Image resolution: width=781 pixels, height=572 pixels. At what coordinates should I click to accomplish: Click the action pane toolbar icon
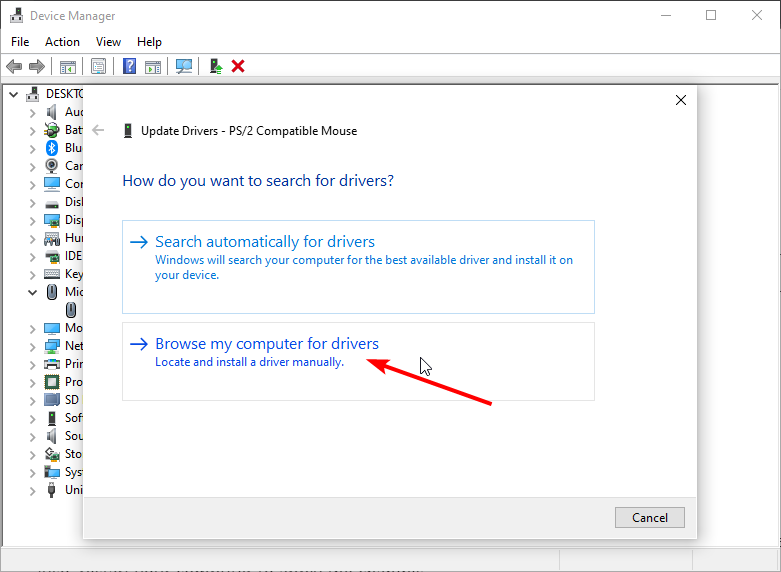pos(153,66)
